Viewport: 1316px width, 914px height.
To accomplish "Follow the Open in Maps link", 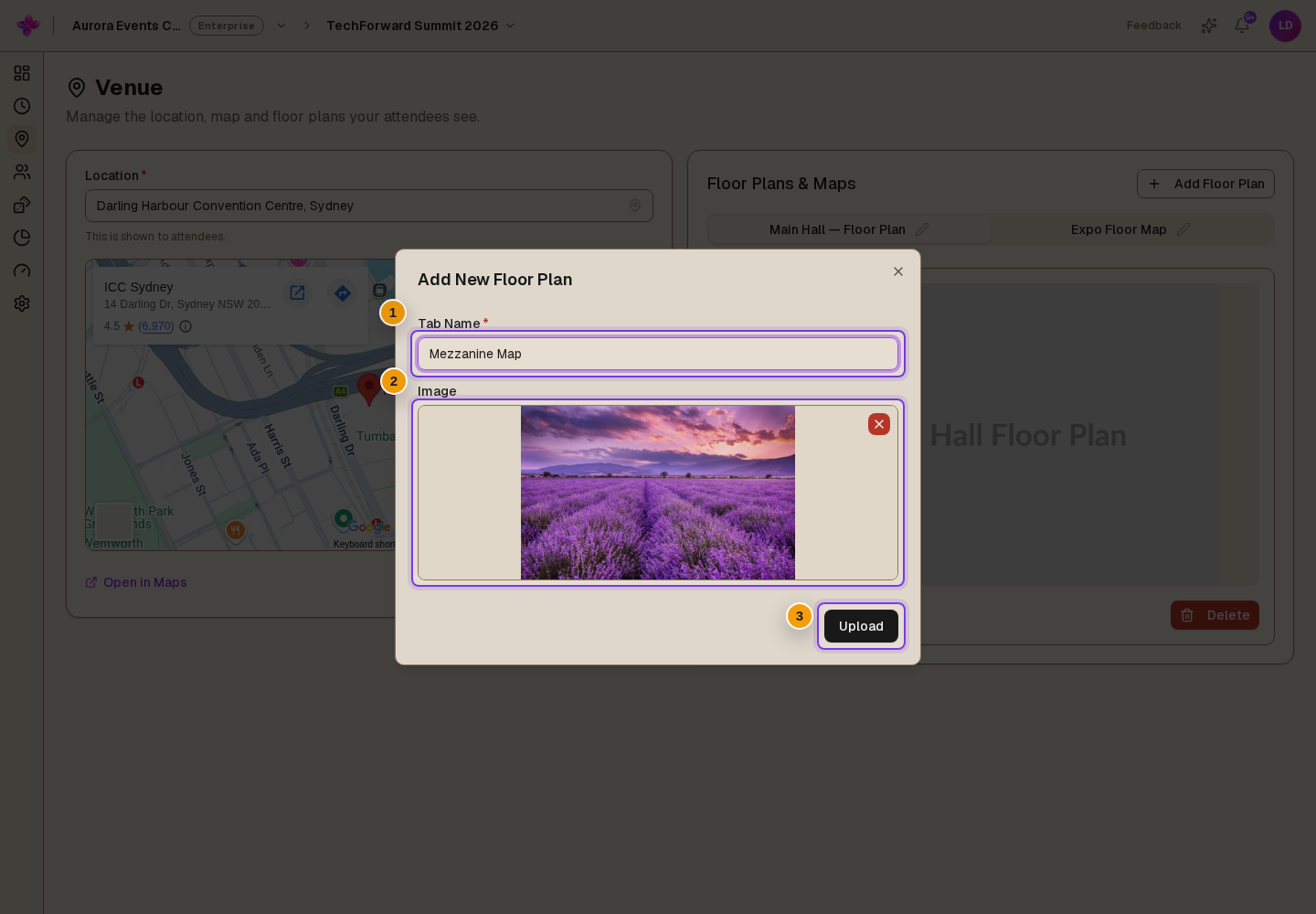I will pos(136,582).
